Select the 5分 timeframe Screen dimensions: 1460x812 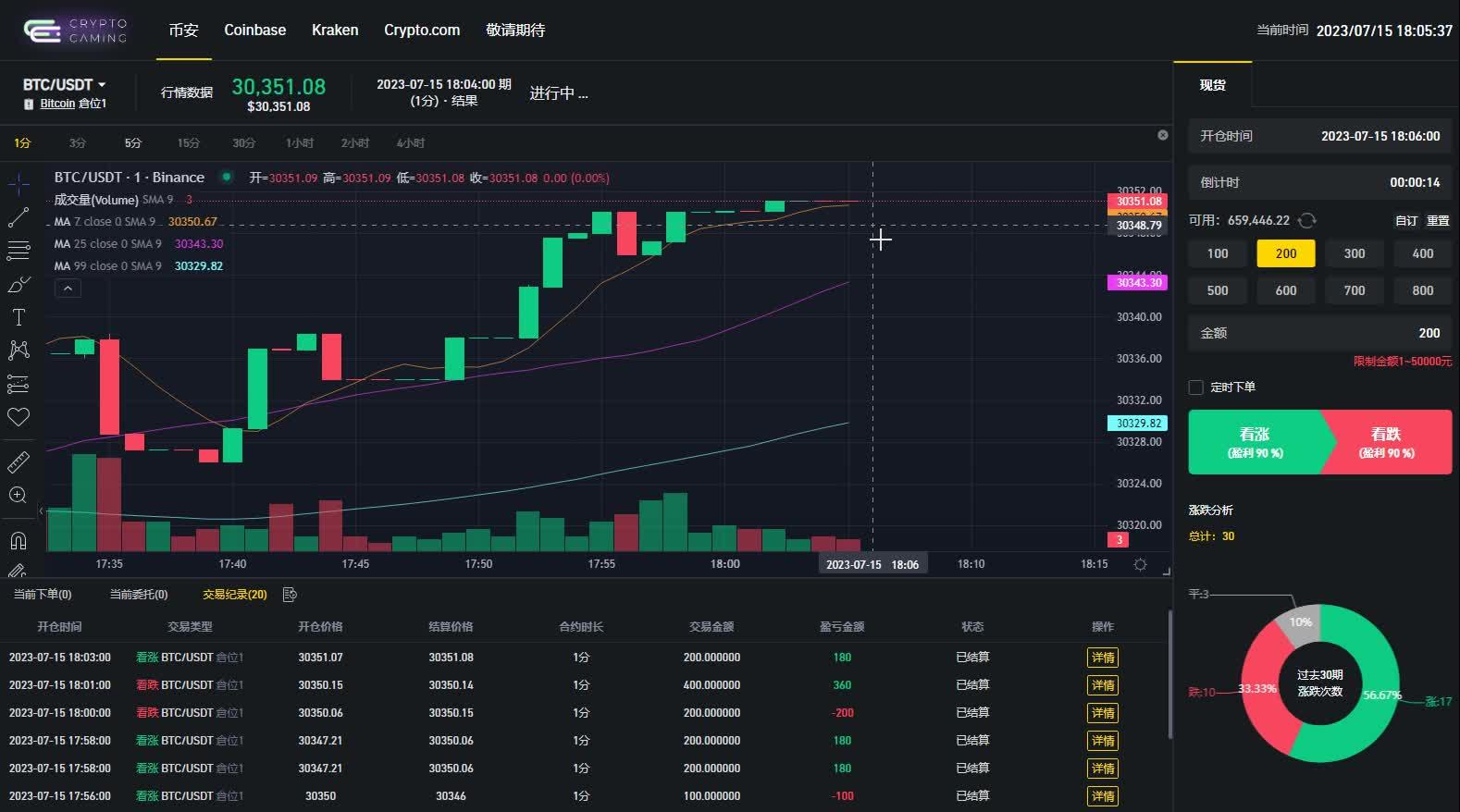133,143
